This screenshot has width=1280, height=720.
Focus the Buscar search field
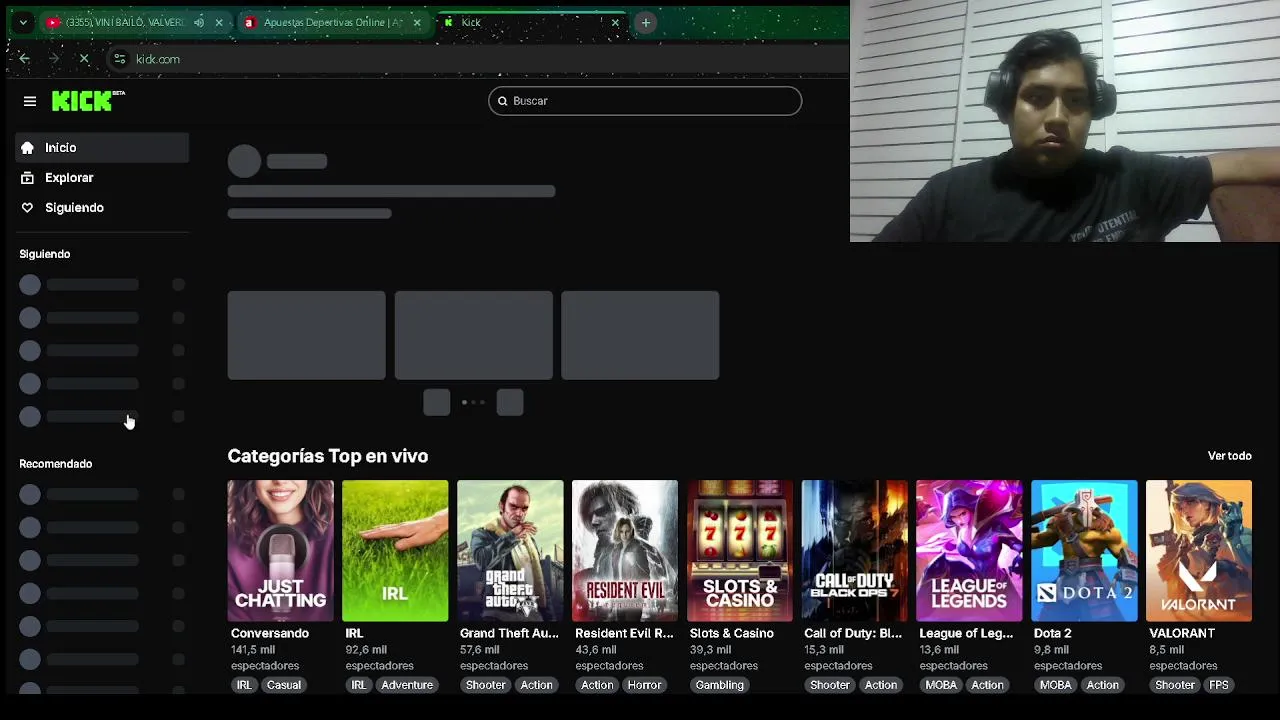[645, 101]
